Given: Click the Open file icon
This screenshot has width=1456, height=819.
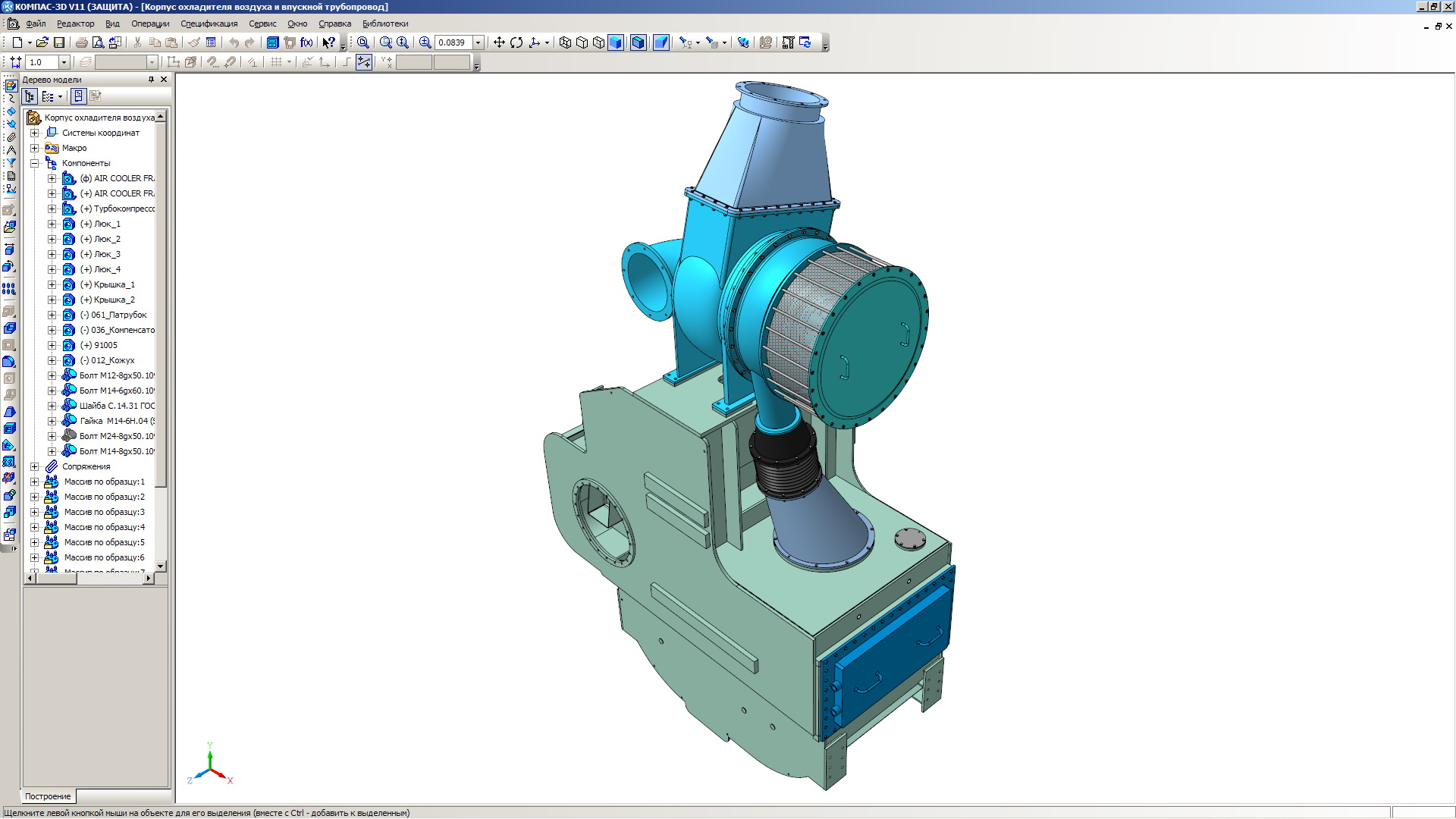Looking at the screenshot, I should tap(42, 42).
